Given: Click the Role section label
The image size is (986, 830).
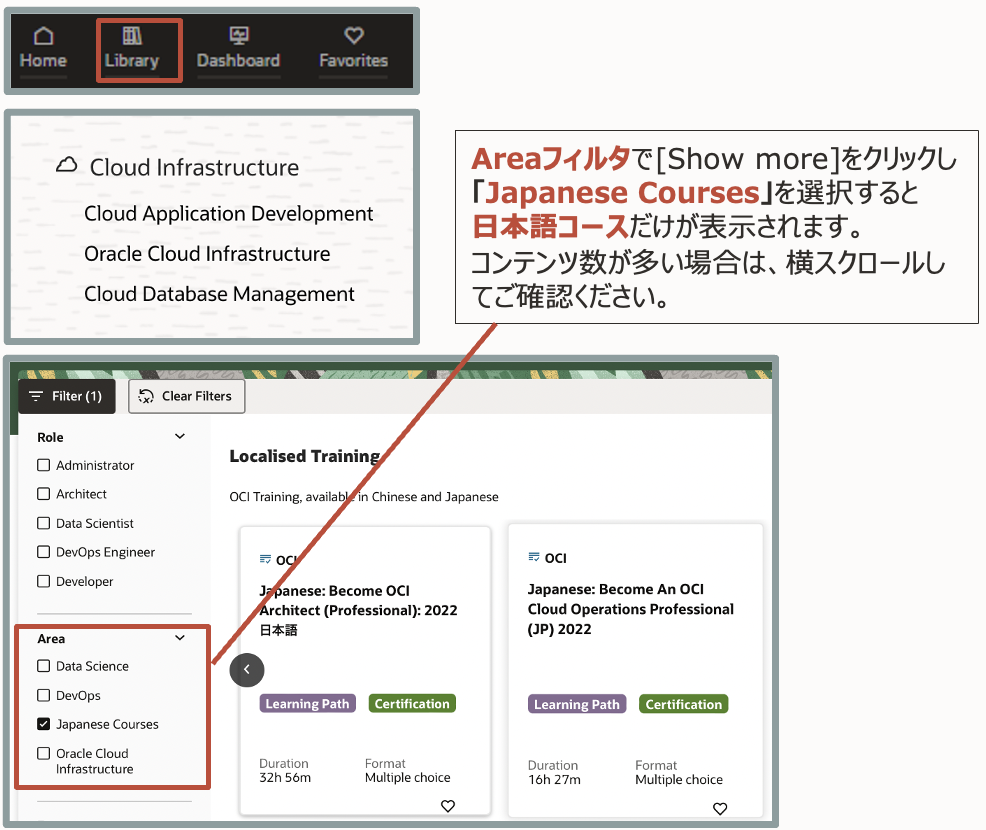Looking at the screenshot, I should point(50,438).
